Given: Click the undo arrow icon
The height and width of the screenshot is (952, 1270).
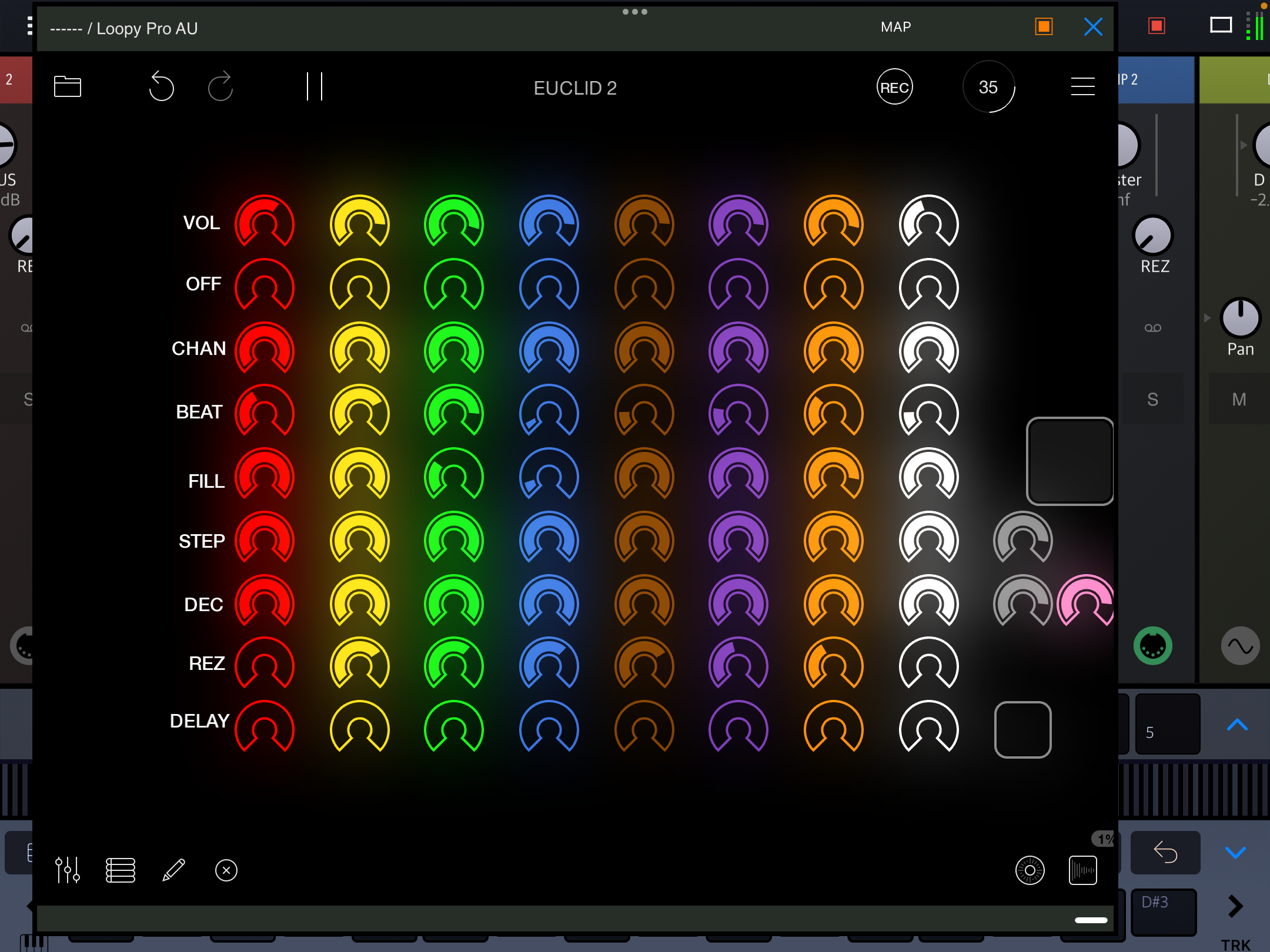Looking at the screenshot, I should click(x=161, y=87).
